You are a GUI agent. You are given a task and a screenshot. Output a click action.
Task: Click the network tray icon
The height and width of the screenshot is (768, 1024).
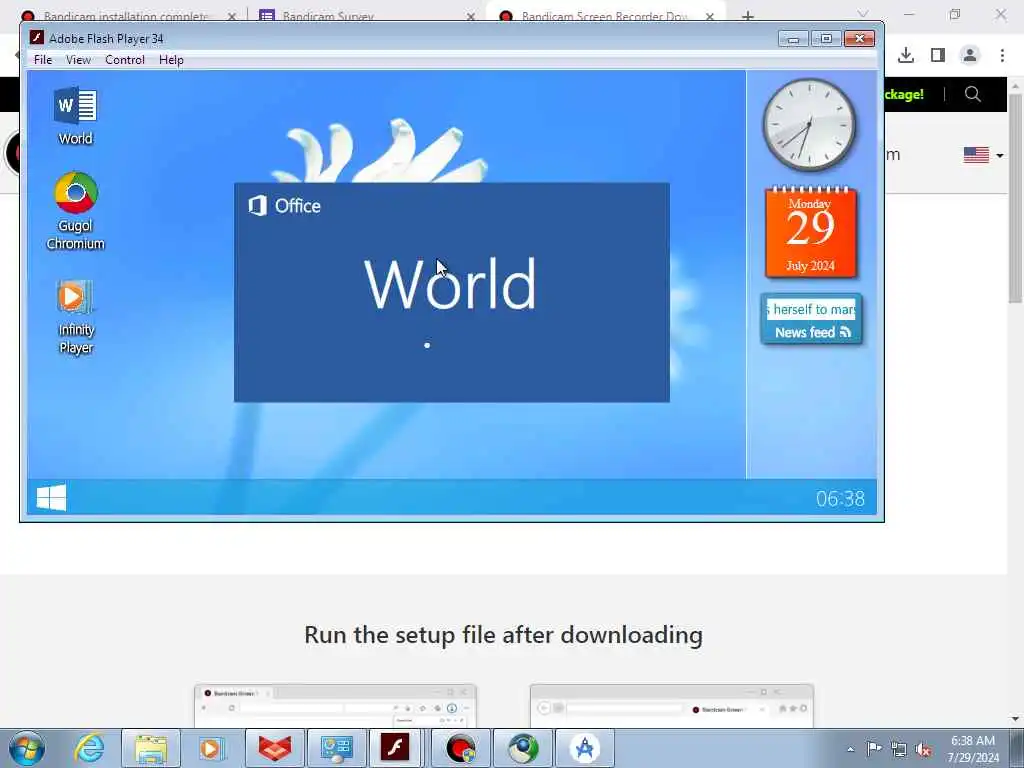click(899, 749)
